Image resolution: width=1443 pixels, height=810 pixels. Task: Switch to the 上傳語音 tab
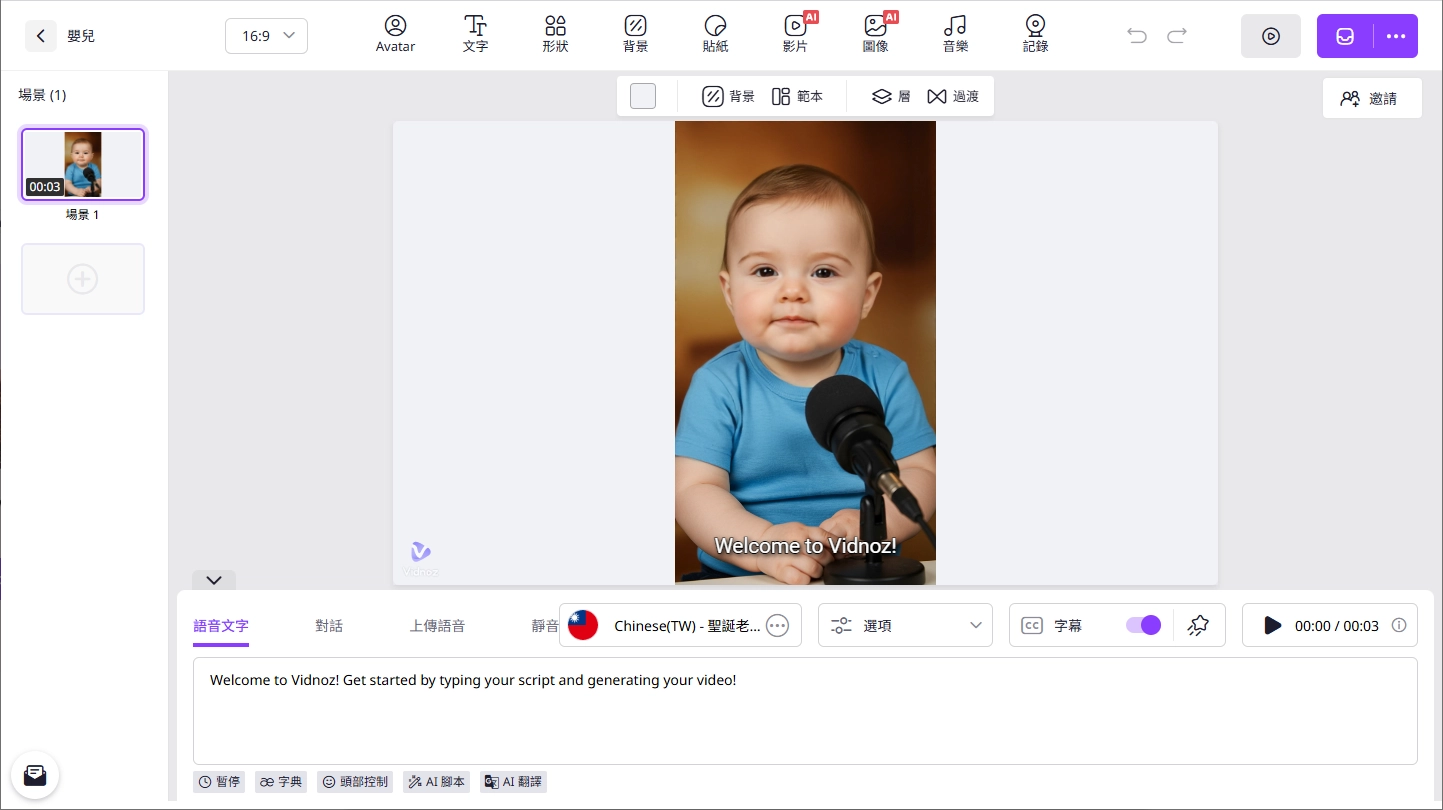click(x=437, y=626)
